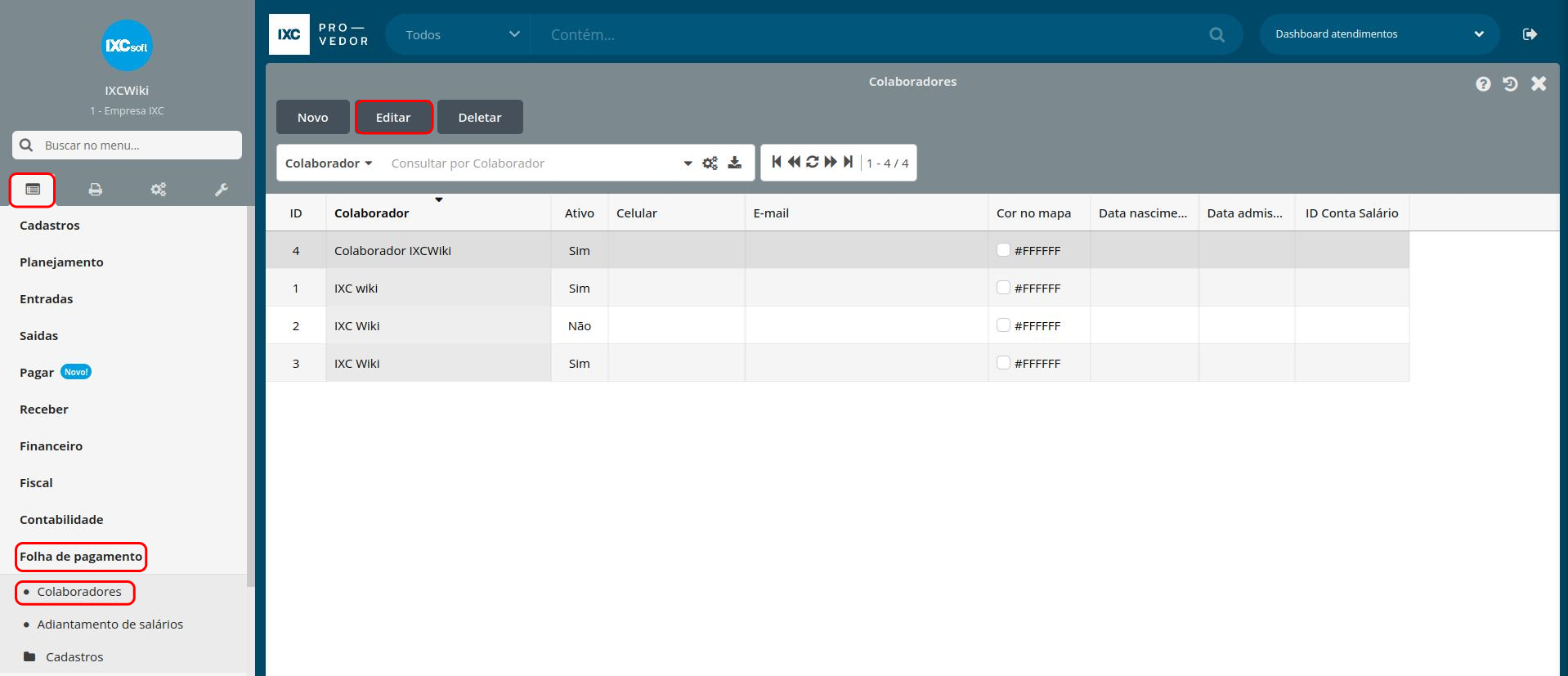1568x676 pixels.
Task: Open the Planejamento menu
Action: tap(61, 262)
